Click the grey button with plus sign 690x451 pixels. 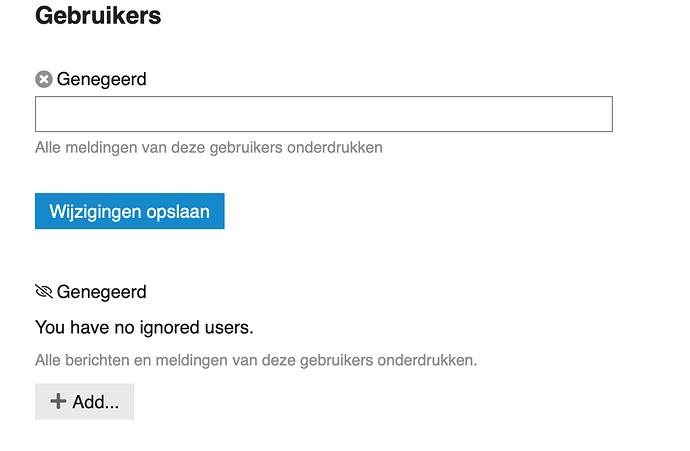tap(84, 401)
